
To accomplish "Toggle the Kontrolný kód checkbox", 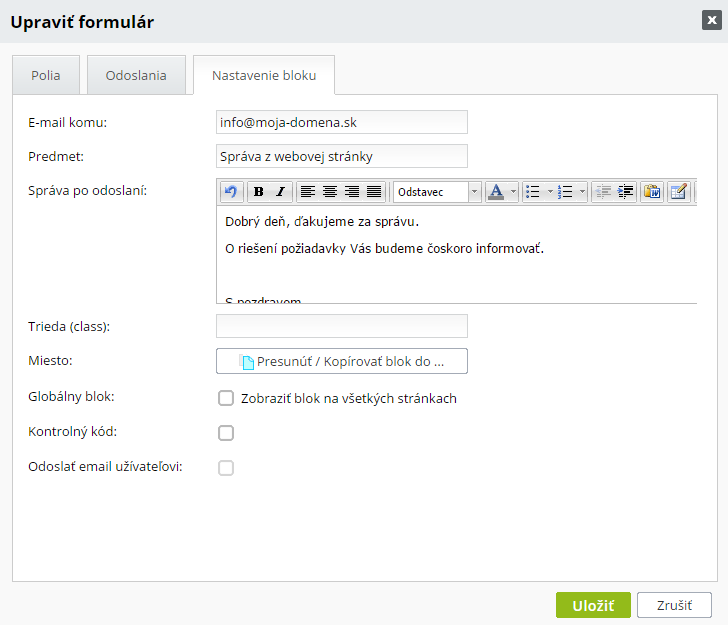I will click(x=226, y=433).
